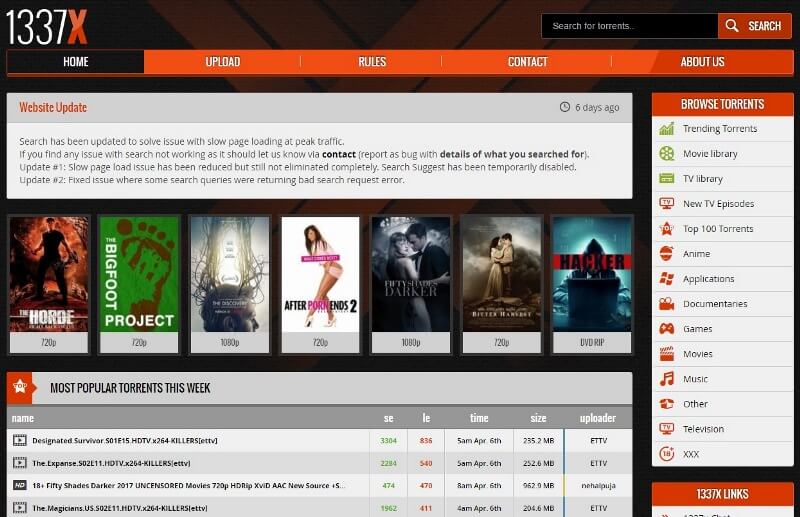Click uploader nehalpuja
Screen dimensions: 800x517
(x=598, y=485)
